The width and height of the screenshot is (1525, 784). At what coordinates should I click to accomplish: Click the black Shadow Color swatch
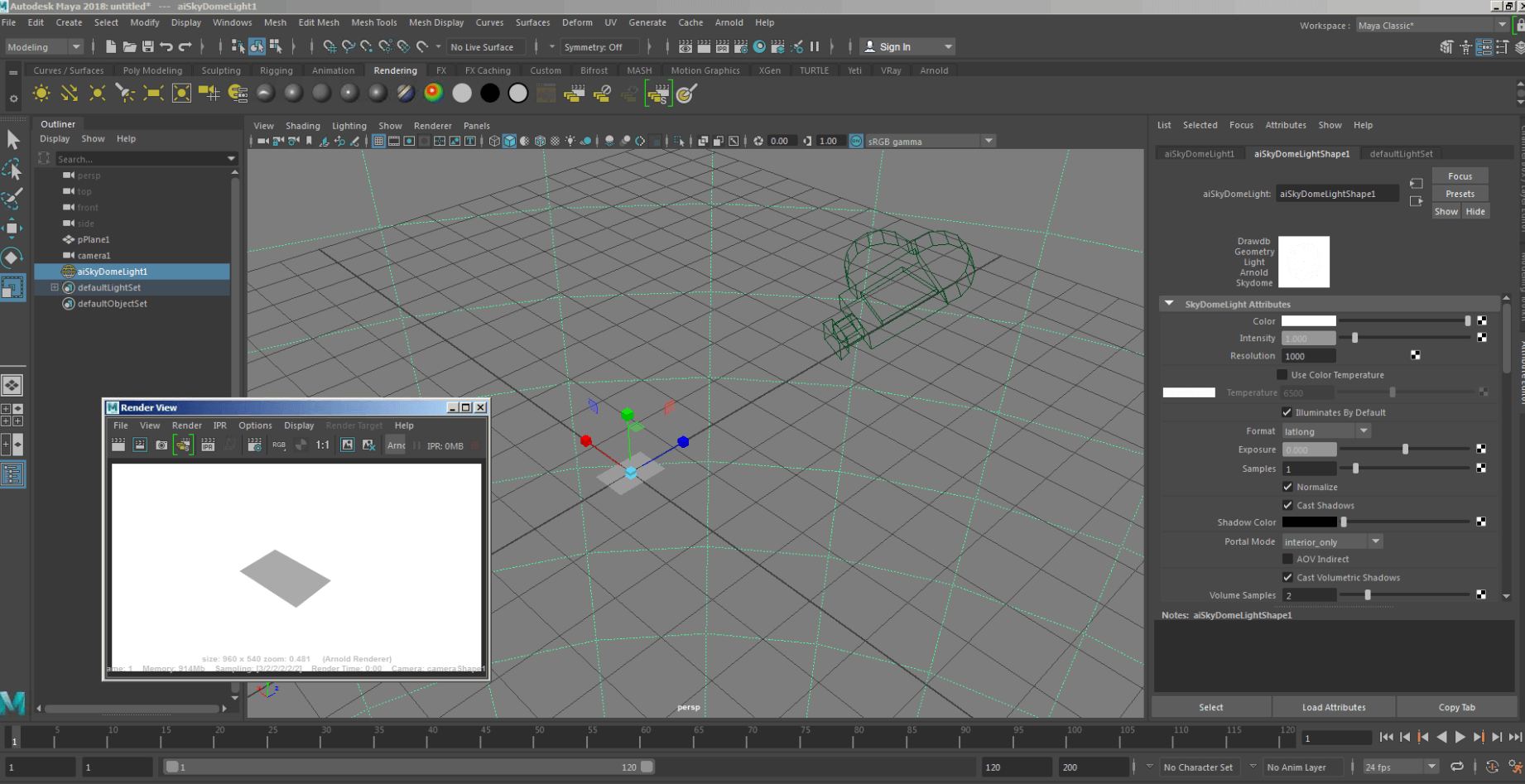pos(1309,522)
